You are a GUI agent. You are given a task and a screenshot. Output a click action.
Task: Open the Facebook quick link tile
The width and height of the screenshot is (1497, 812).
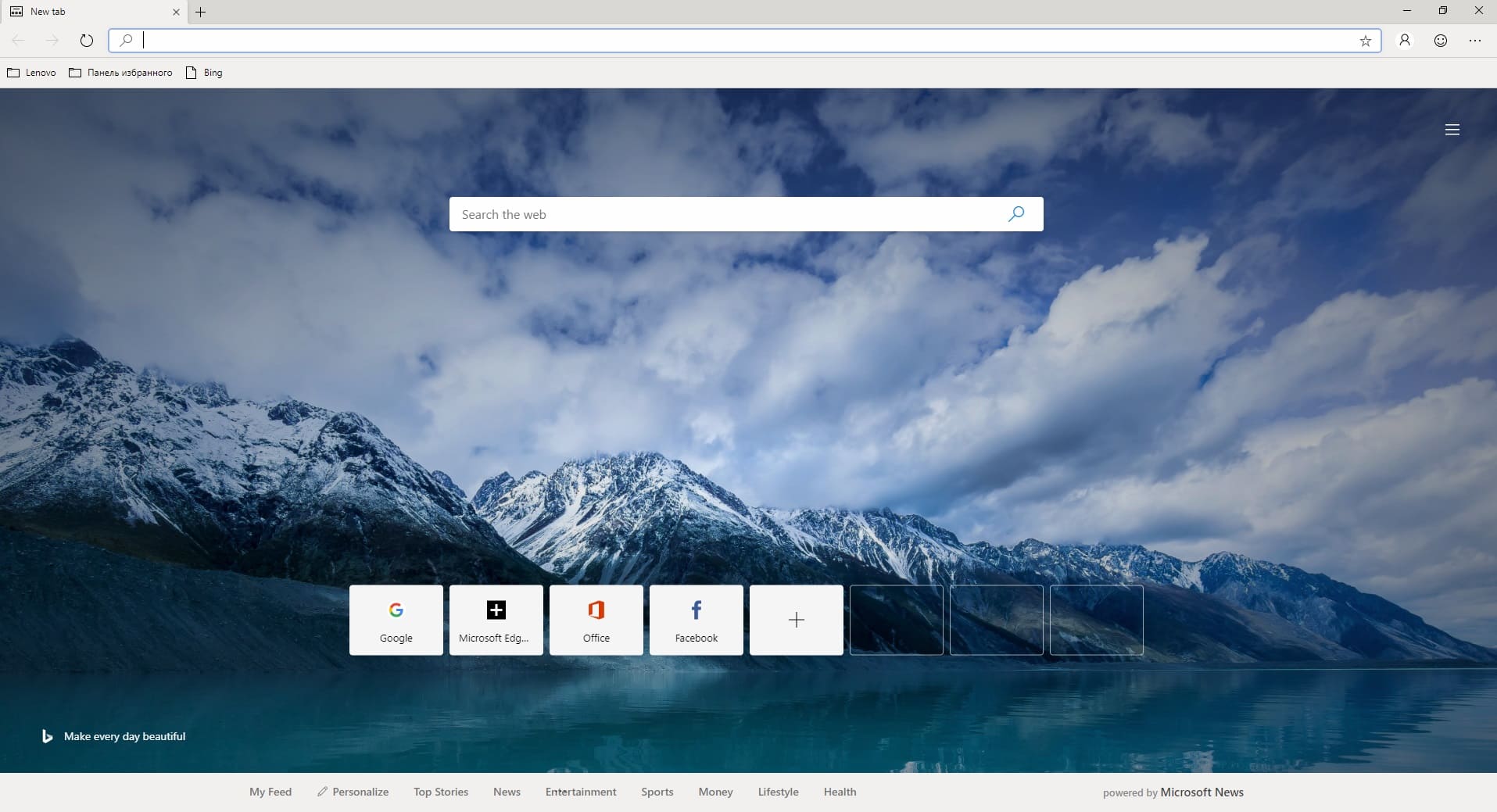coord(697,620)
